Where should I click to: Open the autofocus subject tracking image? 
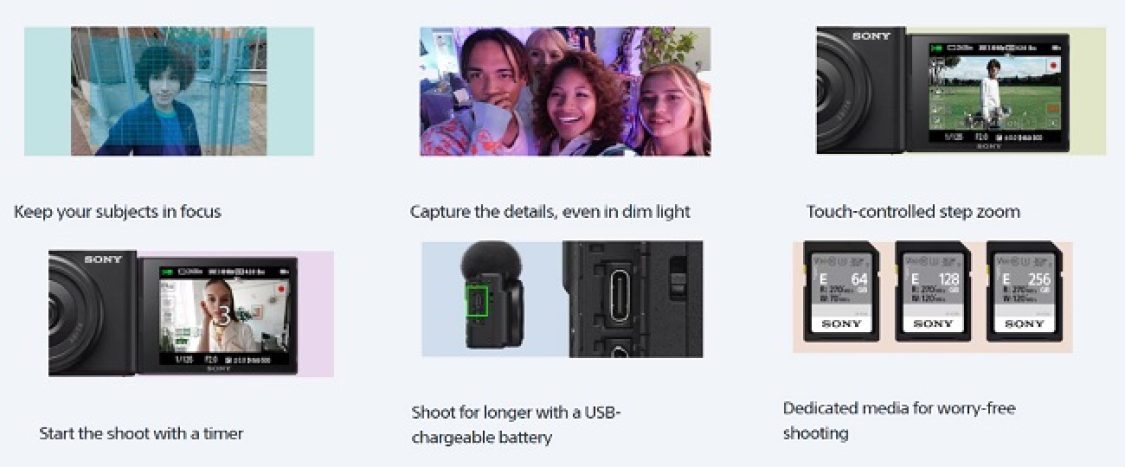[x=169, y=91]
